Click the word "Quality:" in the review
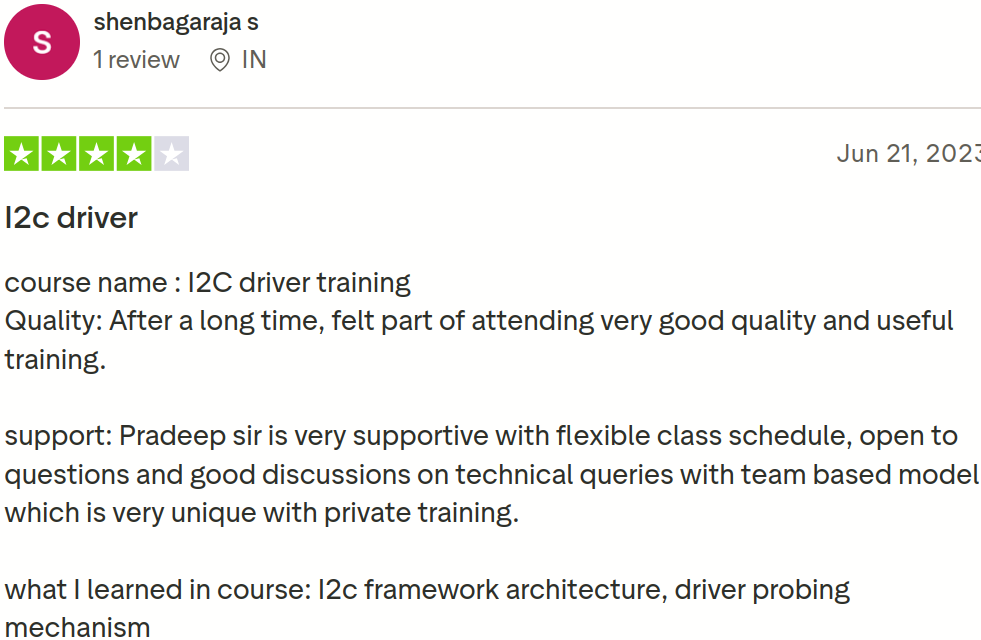Screen dimensions: 981x640 (x=53, y=321)
